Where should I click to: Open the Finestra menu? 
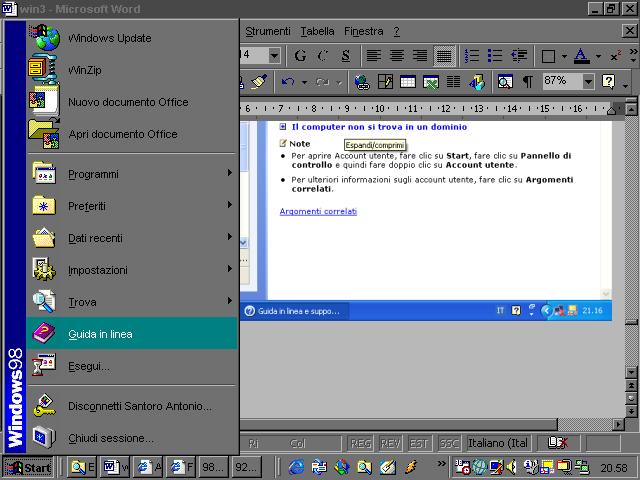(x=363, y=31)
